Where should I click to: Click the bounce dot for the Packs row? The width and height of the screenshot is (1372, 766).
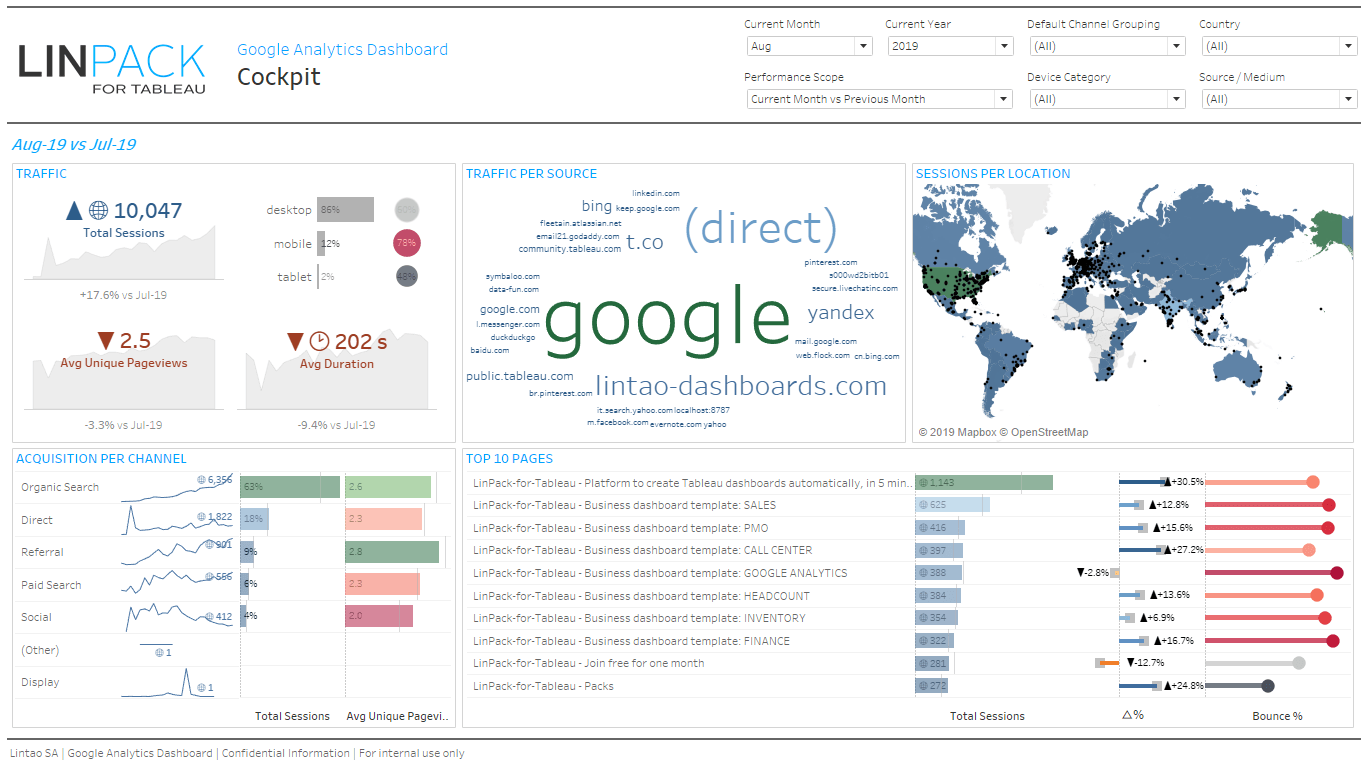point(1268,686)
